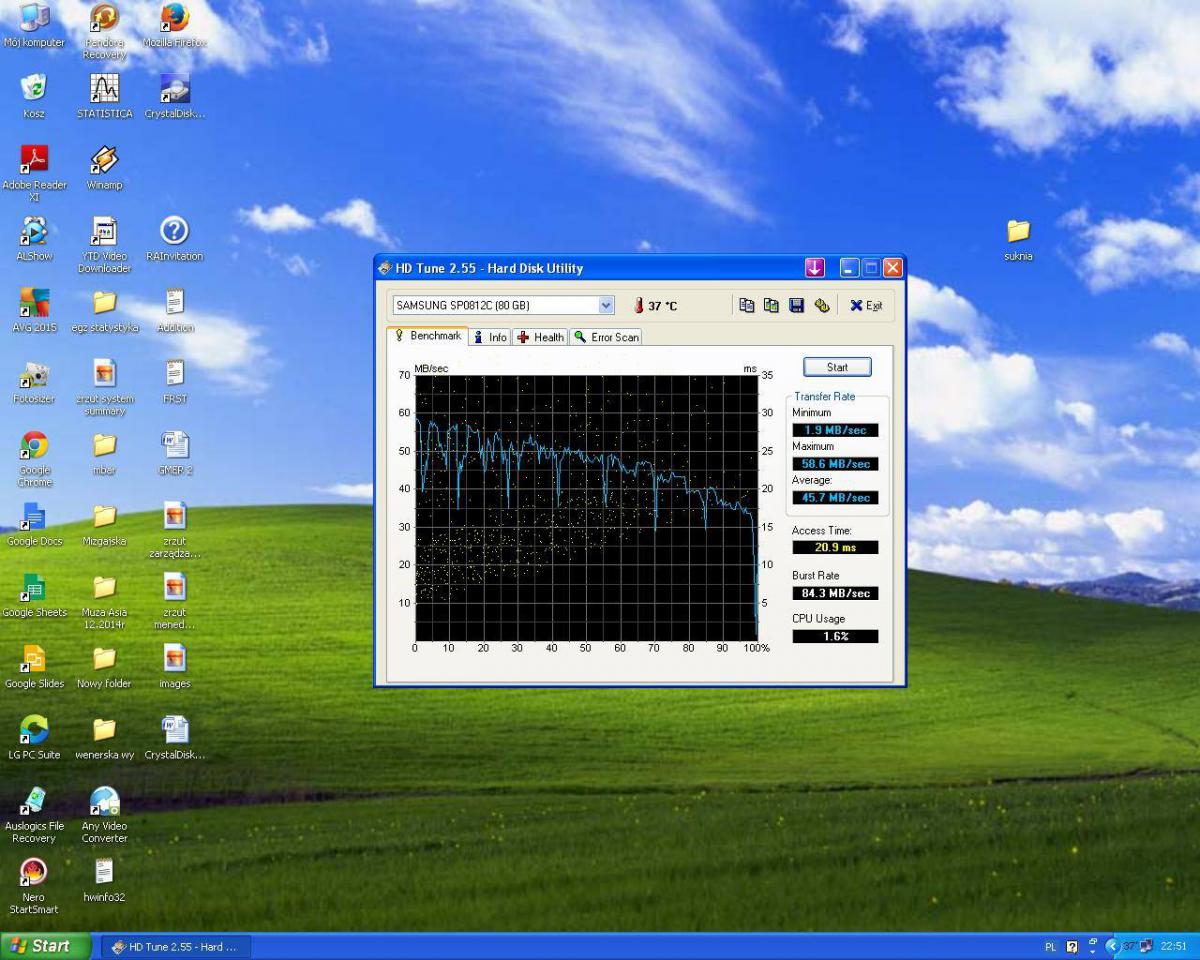Select the AVG 2015 icon
This screenshot has height=960, width=1200.
(x=34, y=310)
